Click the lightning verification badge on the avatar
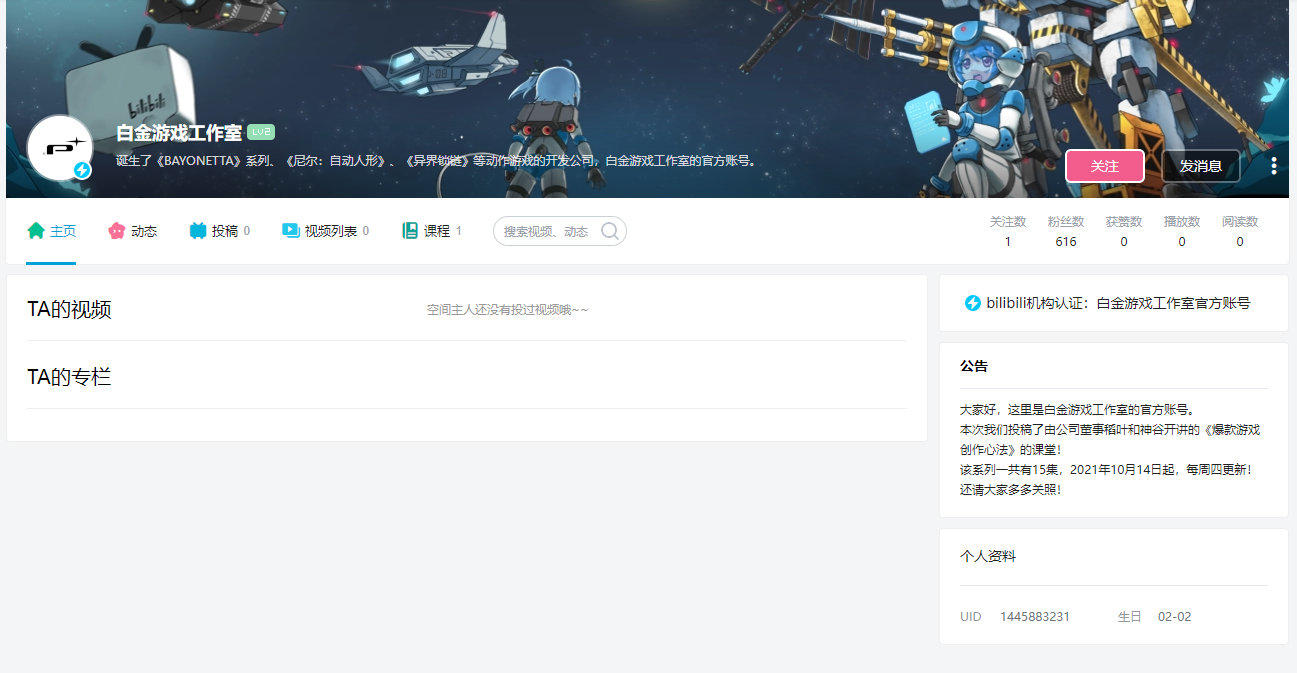Image resolution: width=1297 pixels, height=673 pixels. (83, 171)
